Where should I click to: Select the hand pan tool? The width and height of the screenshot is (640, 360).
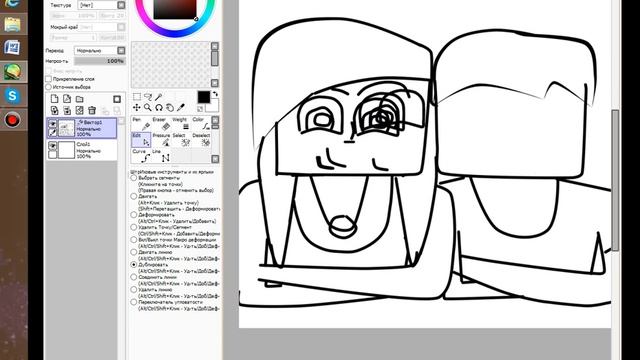point(170,107)
